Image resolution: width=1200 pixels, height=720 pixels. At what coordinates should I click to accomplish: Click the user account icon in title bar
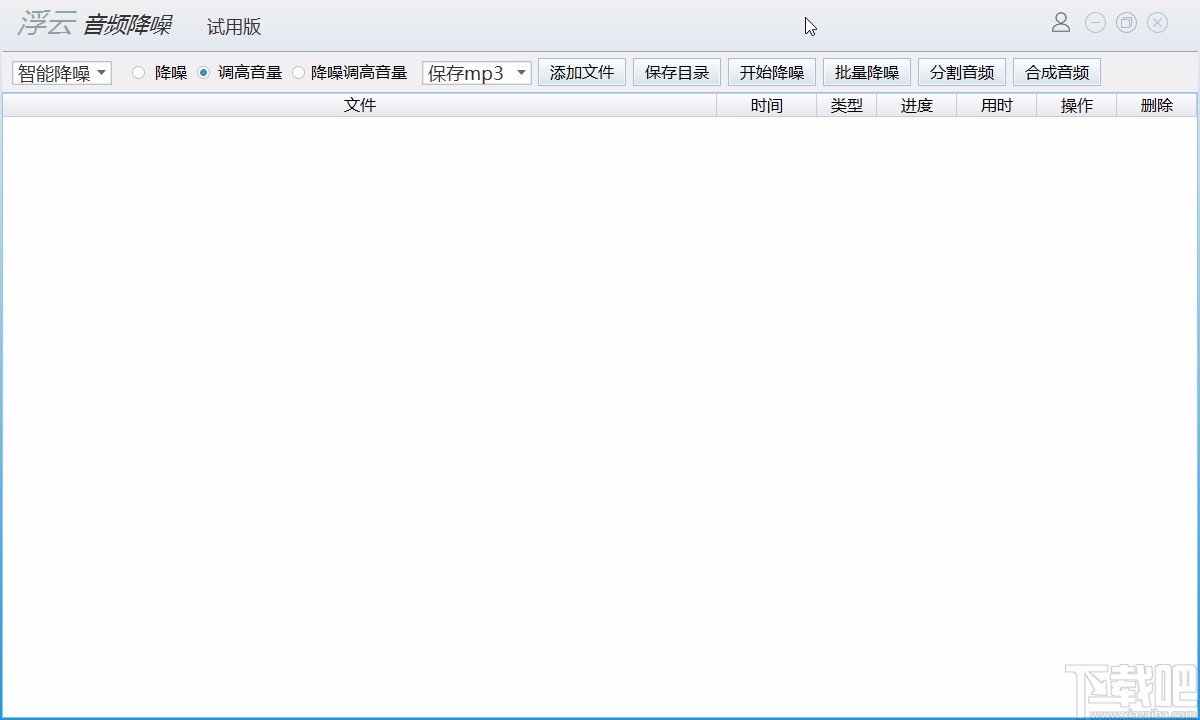[1061, 22]
